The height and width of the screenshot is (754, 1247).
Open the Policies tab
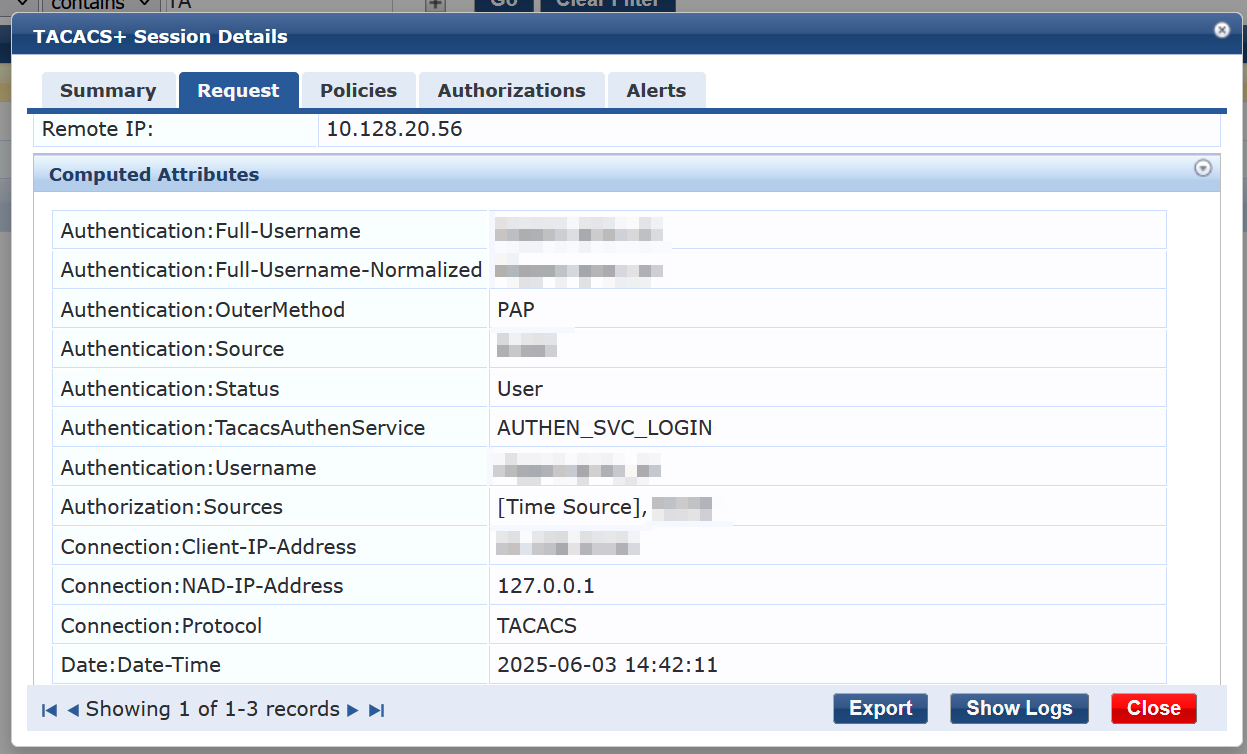(357, 90)
